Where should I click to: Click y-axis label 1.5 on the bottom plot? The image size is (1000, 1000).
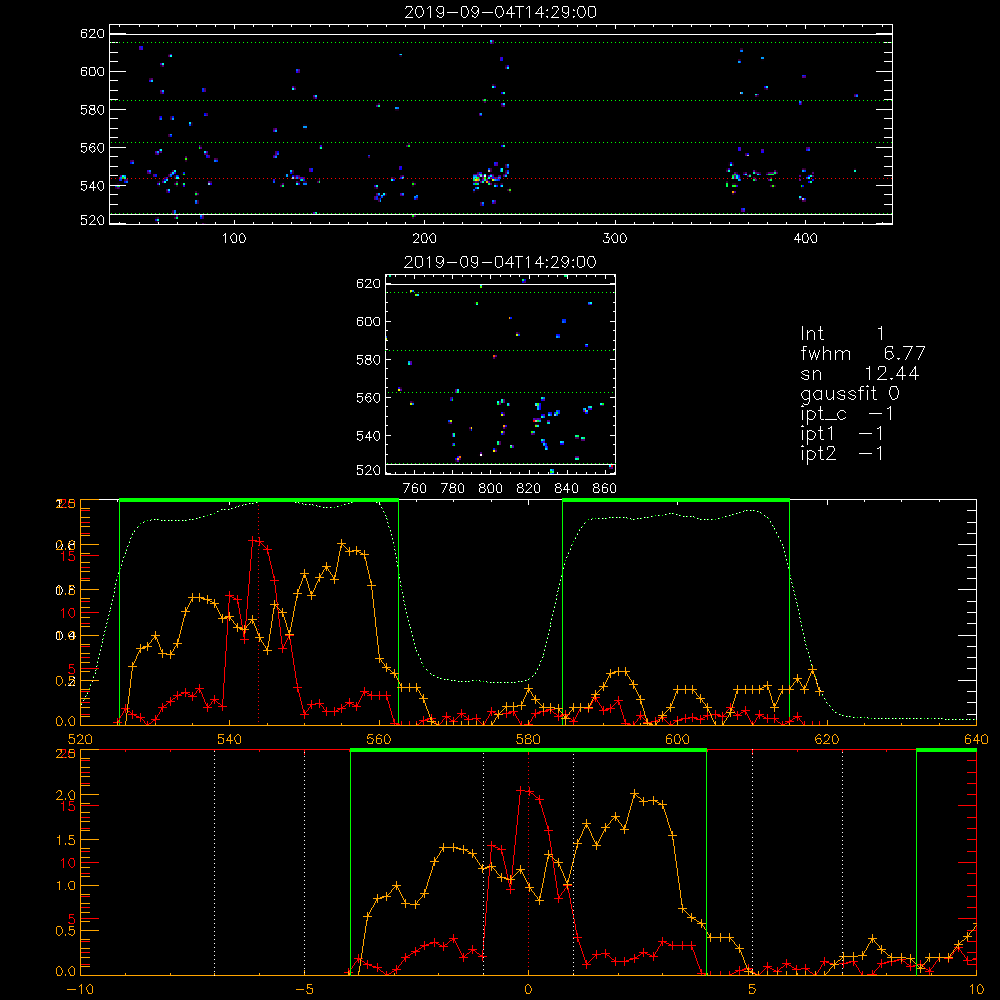[x=66, y=840]
